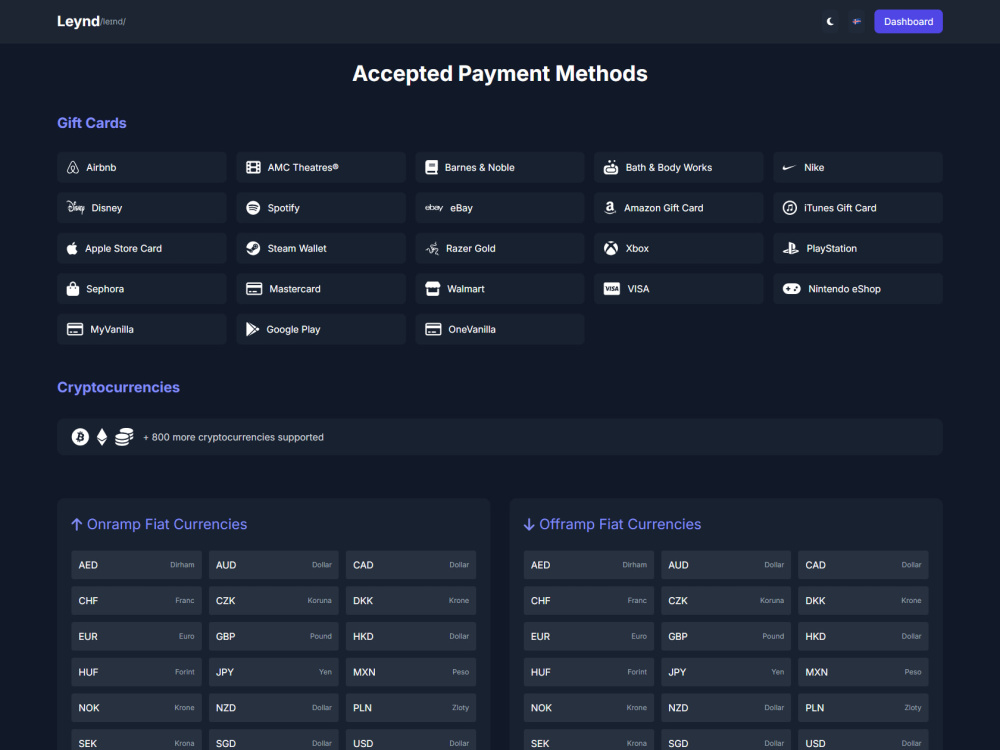Click the Amazon logo icon
The height and width of the screenshot is (750, 1000).
click(x=610, y=208)
